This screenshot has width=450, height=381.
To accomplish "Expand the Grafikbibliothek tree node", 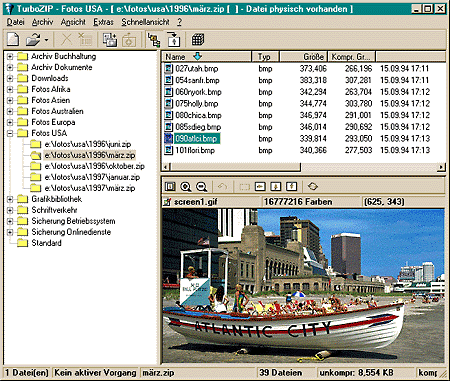I will [x=10, y=199].
